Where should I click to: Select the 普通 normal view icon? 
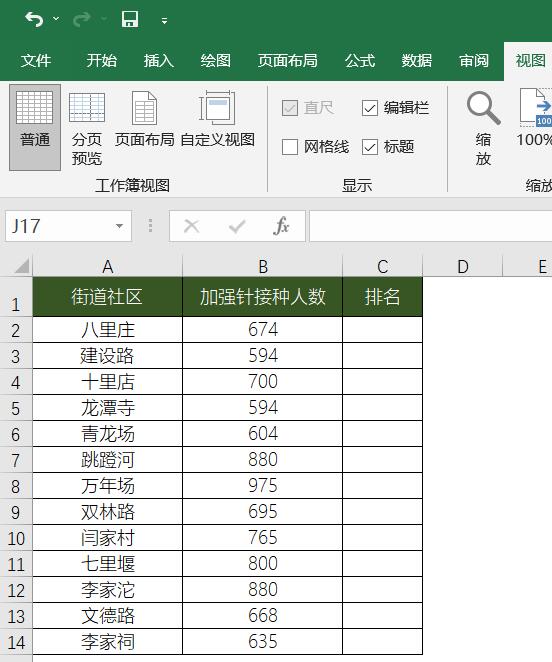(x=35, y=127)
